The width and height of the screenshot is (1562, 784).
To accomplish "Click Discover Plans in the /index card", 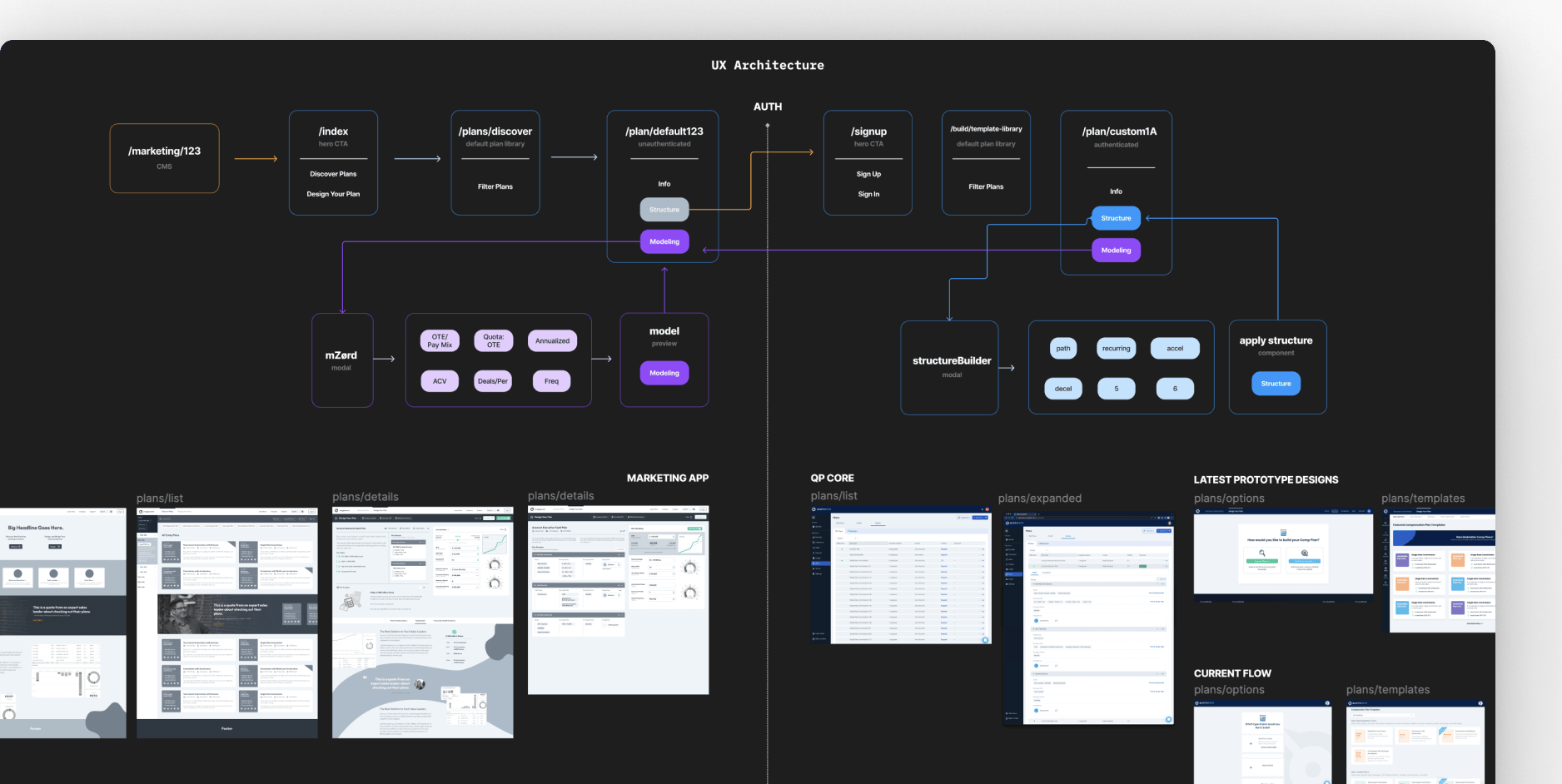I will click(333, 174).
